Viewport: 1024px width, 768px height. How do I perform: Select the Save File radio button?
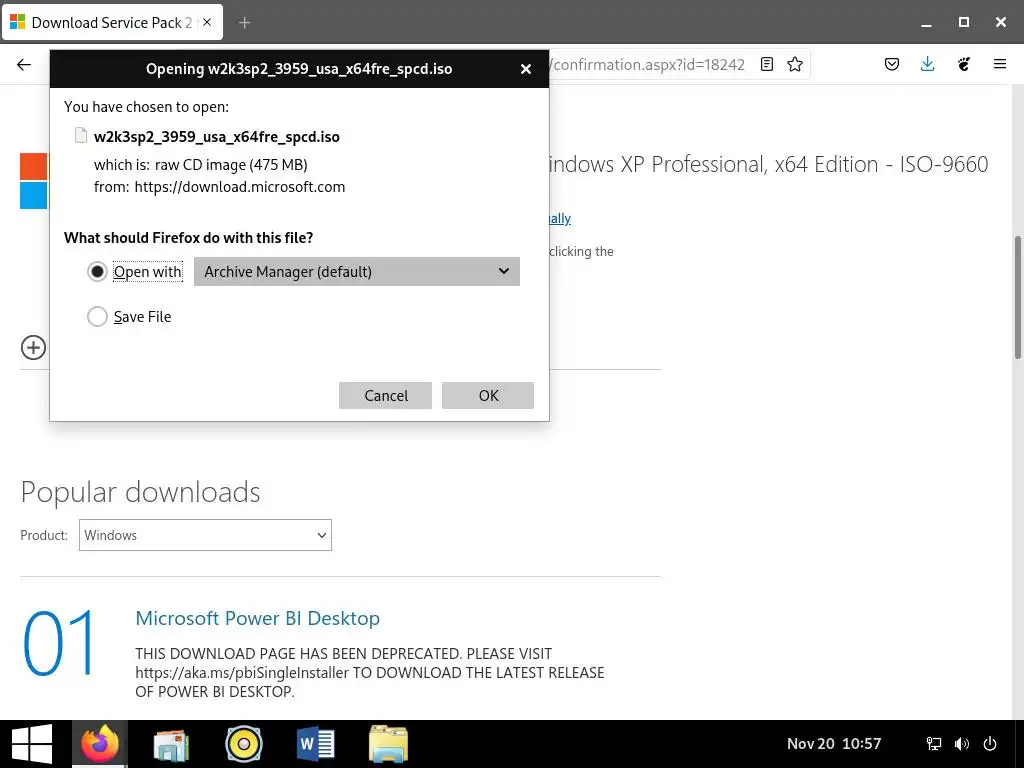[x=97, y=317]
